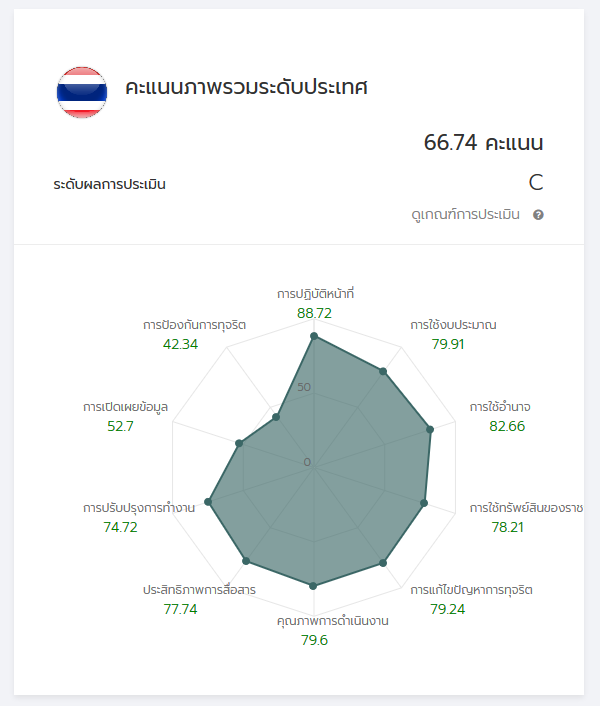Click the การแก้ไขปัญหาการทุจริต data point
This screenshot has height=706, width=600.
383,564
